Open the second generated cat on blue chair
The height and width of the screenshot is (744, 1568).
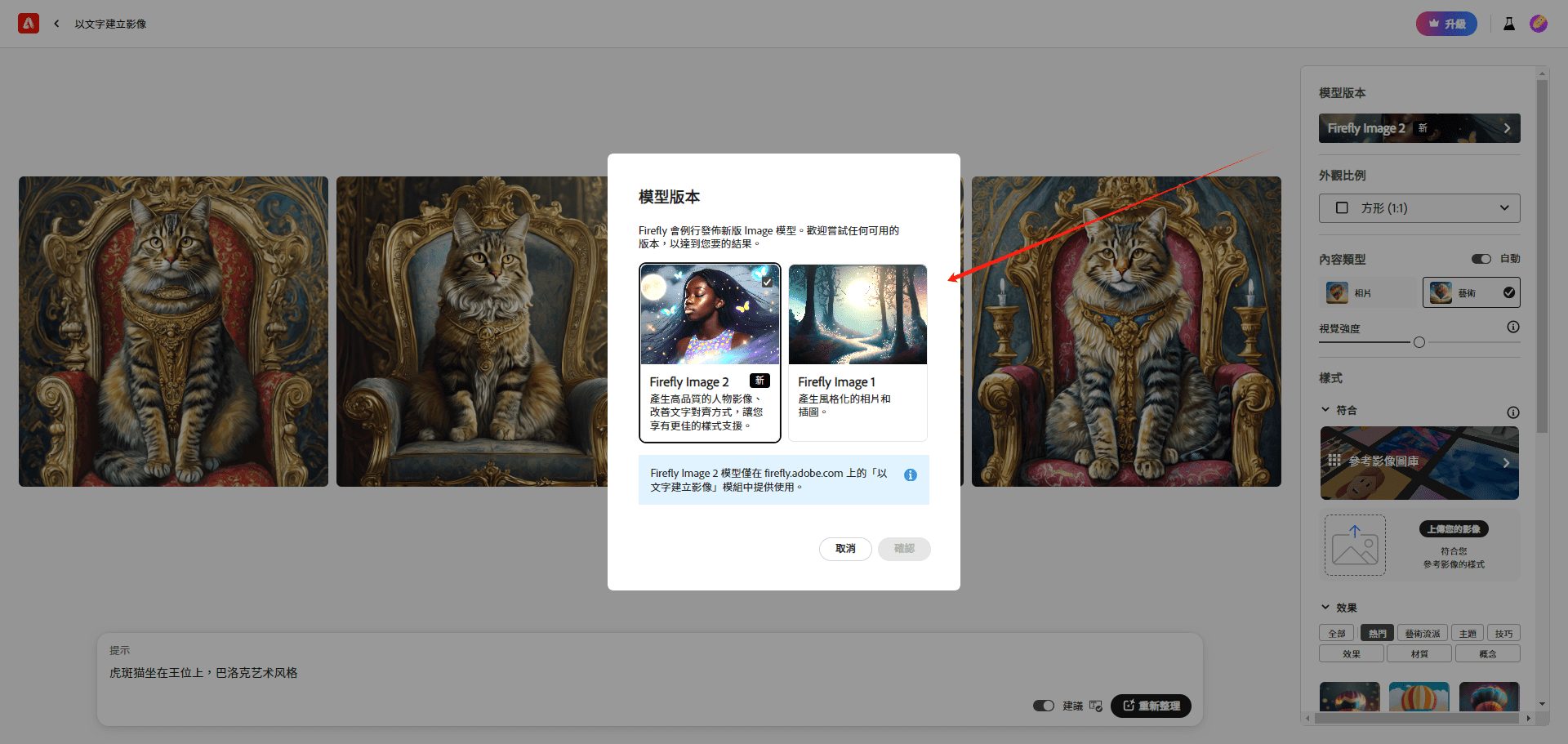(x=472, y=332)
